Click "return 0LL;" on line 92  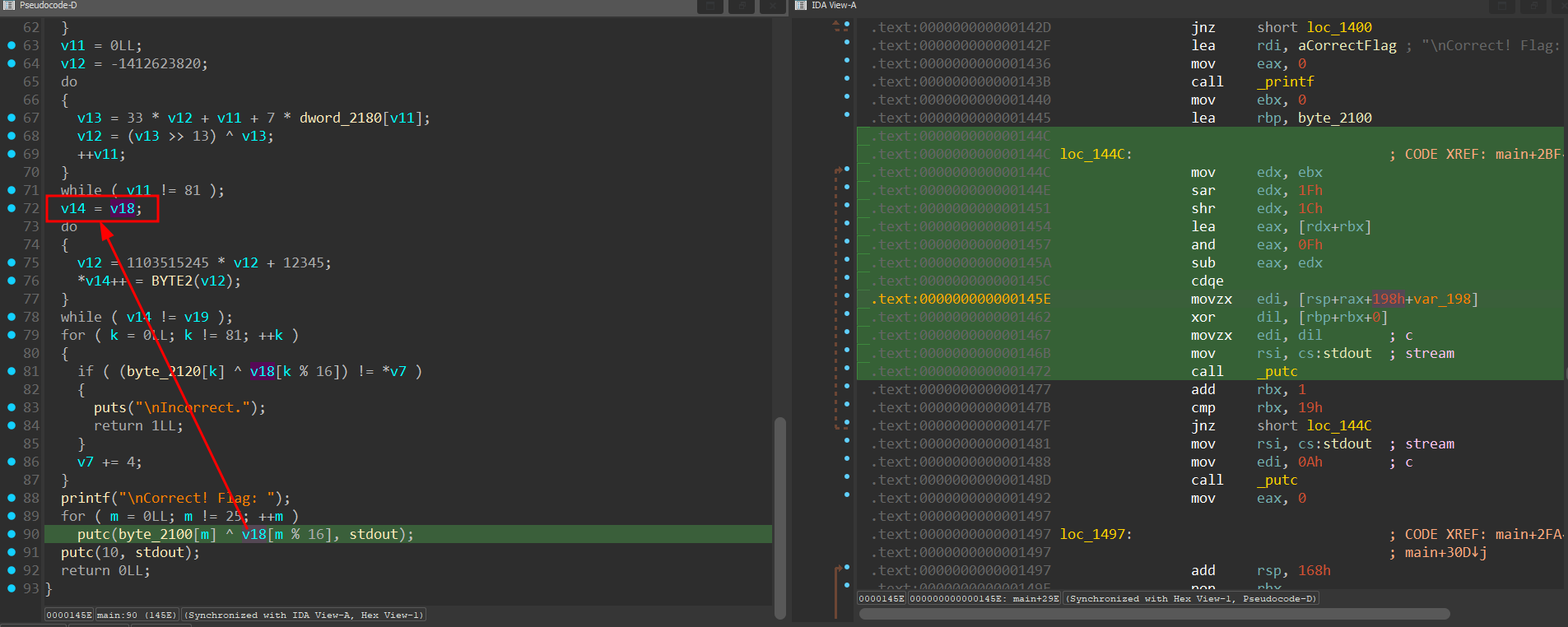[x=105, y=570]
